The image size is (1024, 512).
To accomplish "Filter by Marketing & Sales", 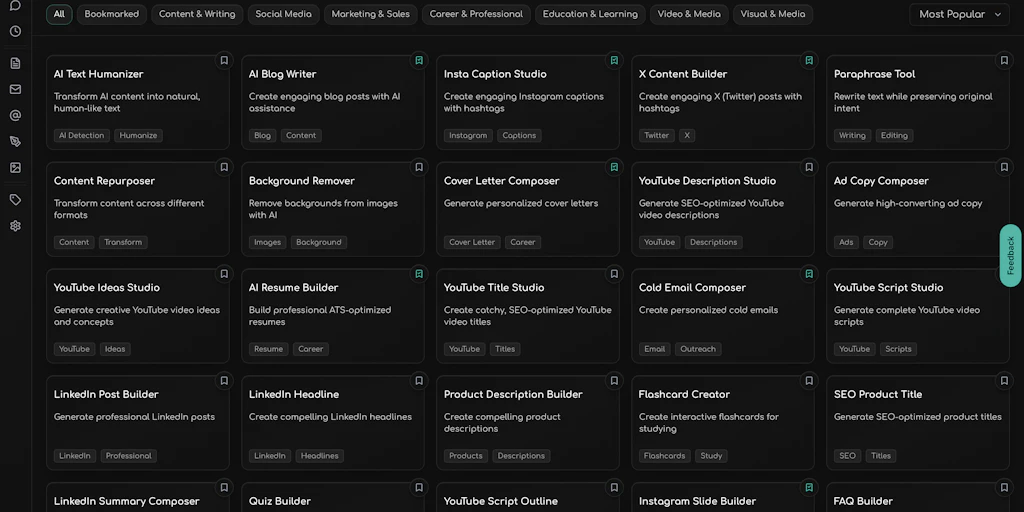I will (x=370, y=14).
